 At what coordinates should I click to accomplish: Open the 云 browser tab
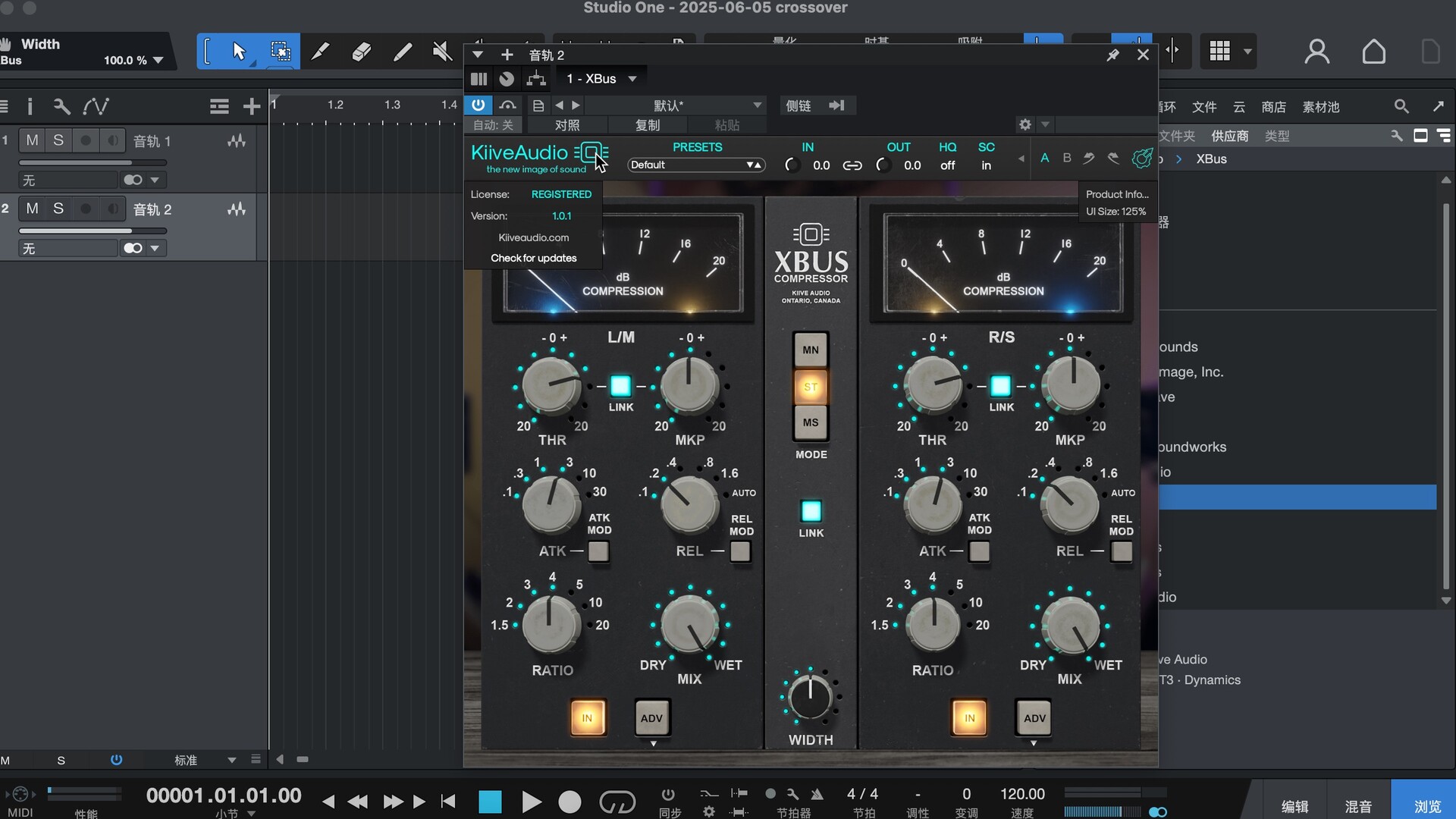coord(1239,107)
